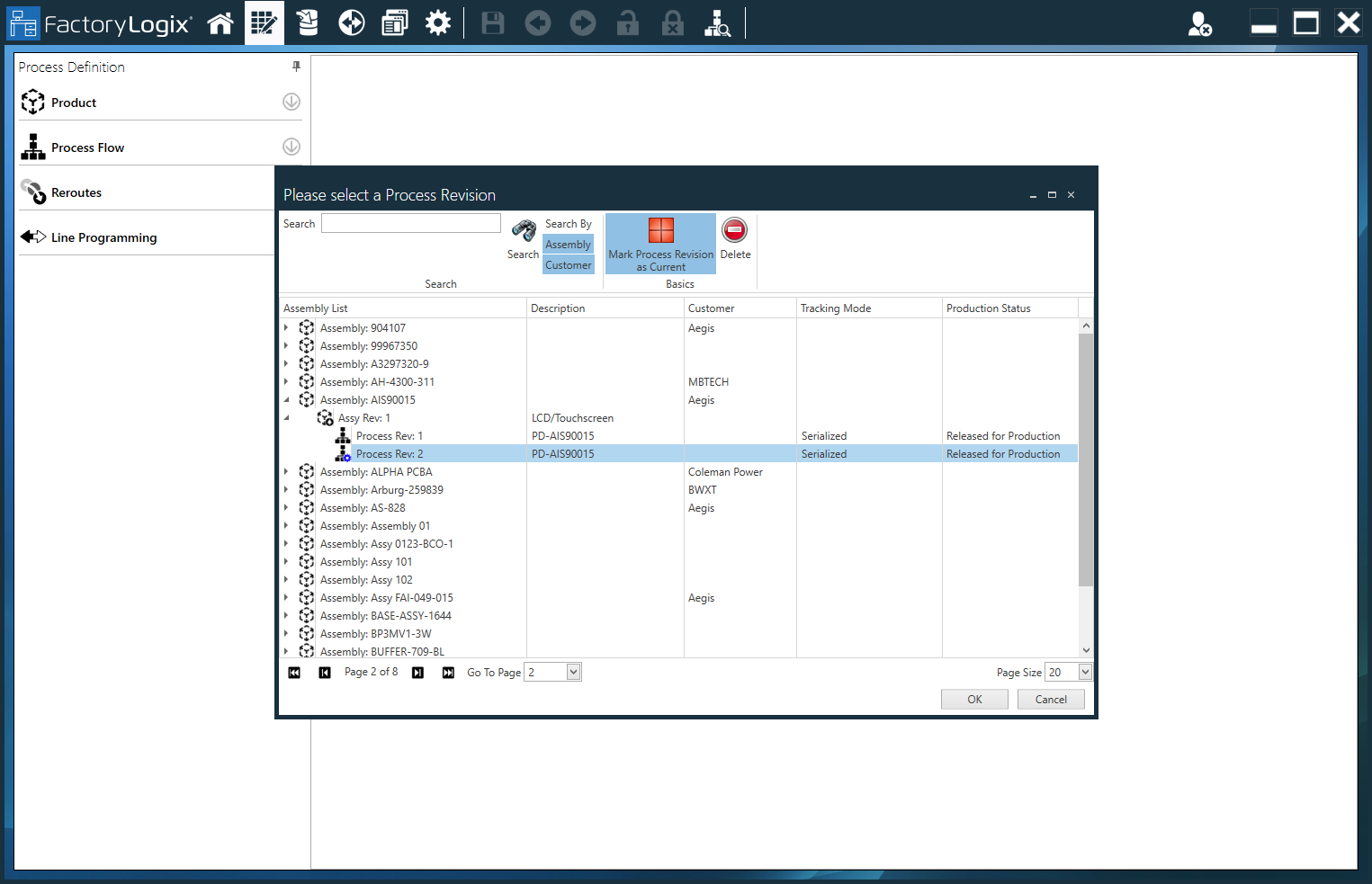Open the settings gear in the toolbar
1372x884 pixels.
point(438,22)
